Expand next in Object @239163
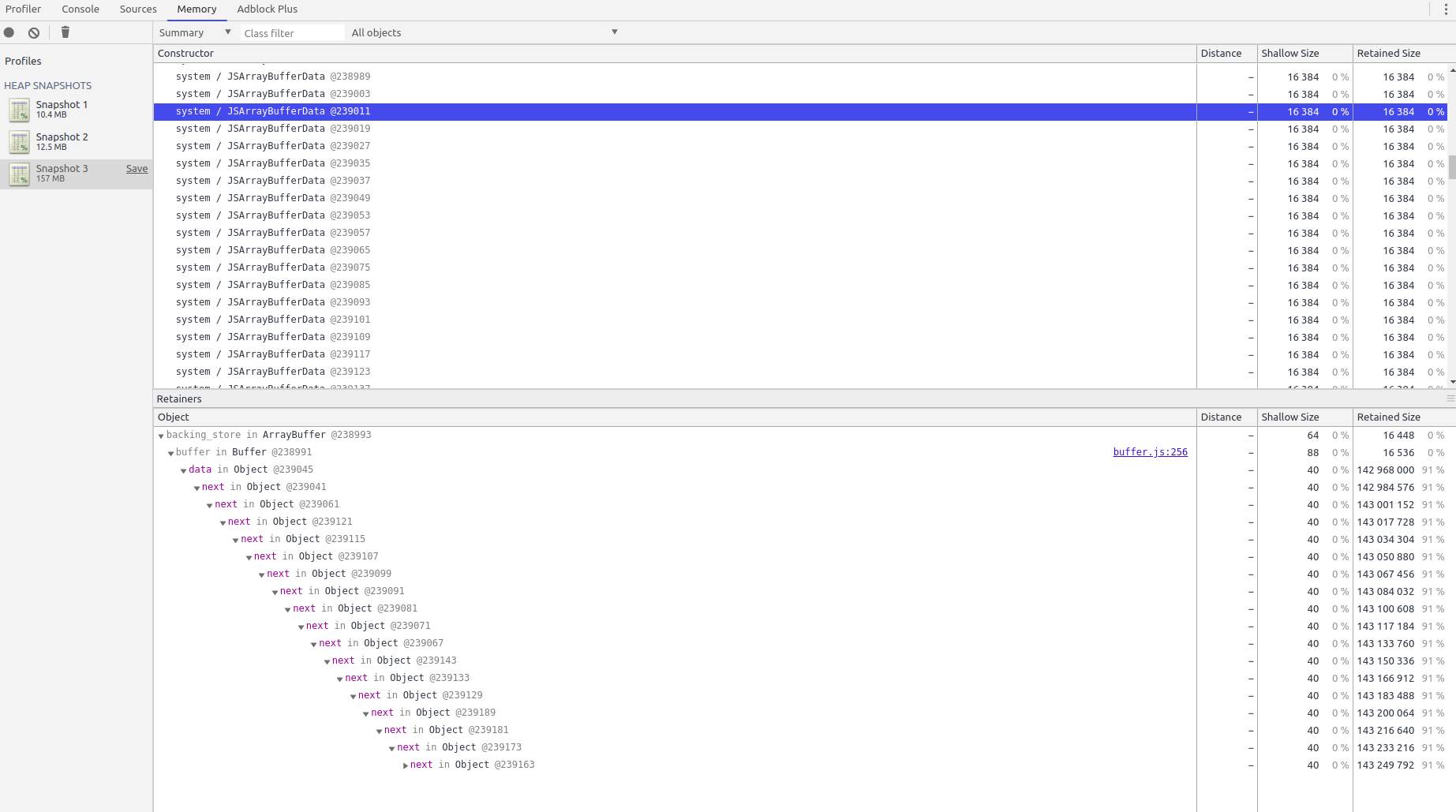The width and height of the screenshot is (1456, 812). pos(406,765)
